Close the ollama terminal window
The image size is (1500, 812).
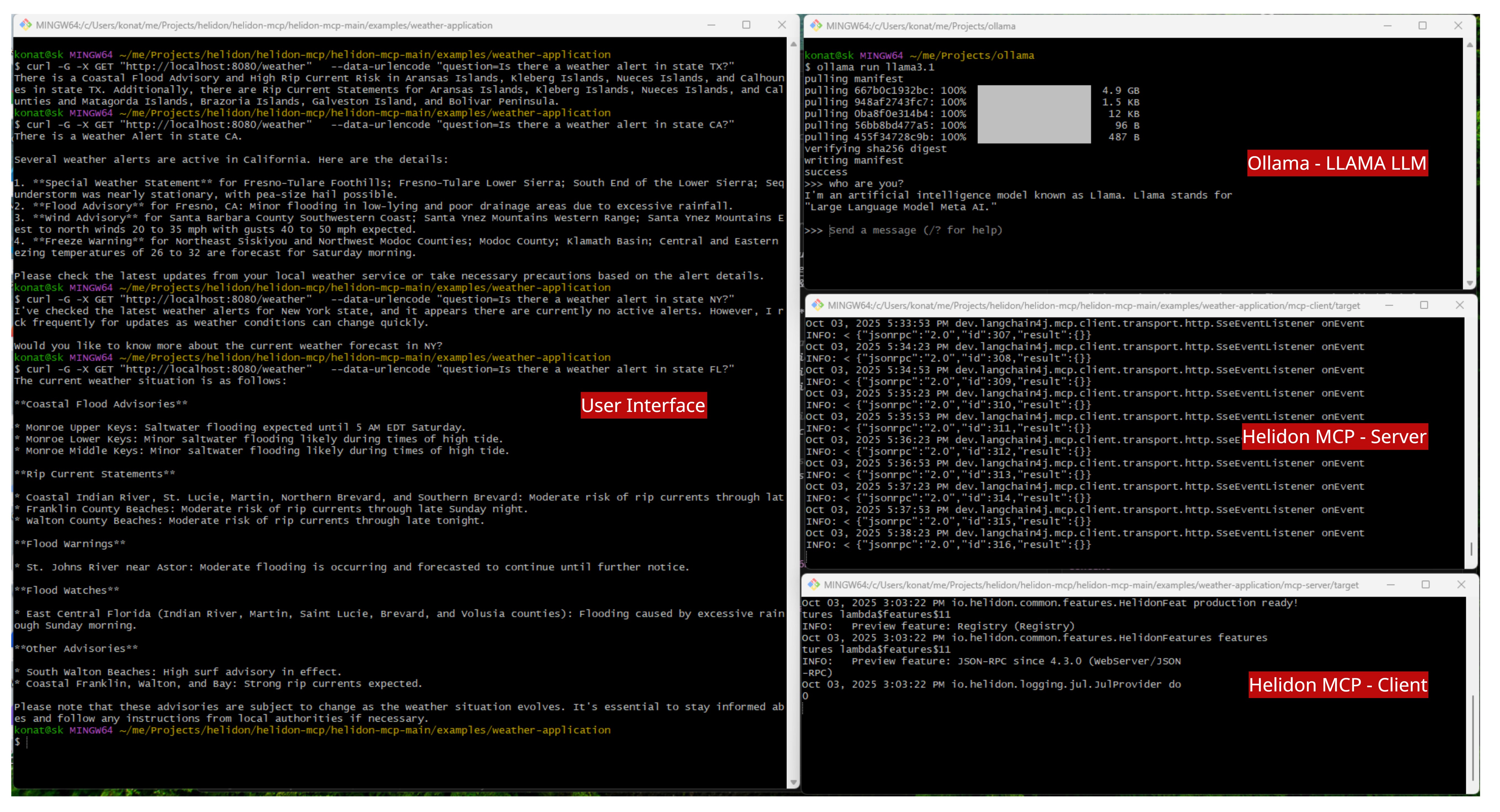point(1458,26)
